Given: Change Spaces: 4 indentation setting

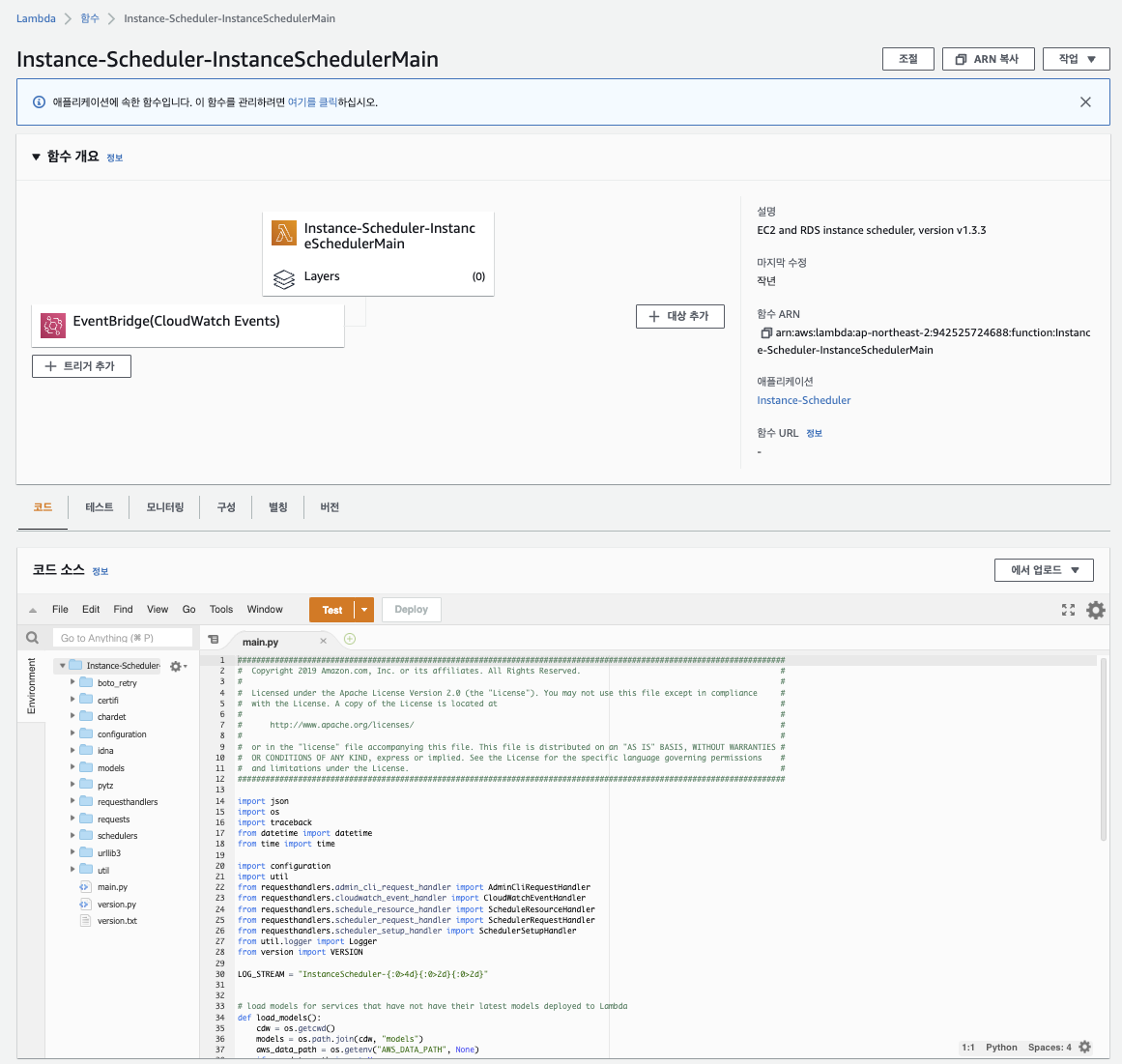Looking at the screenshot, I should 1050,1048.
